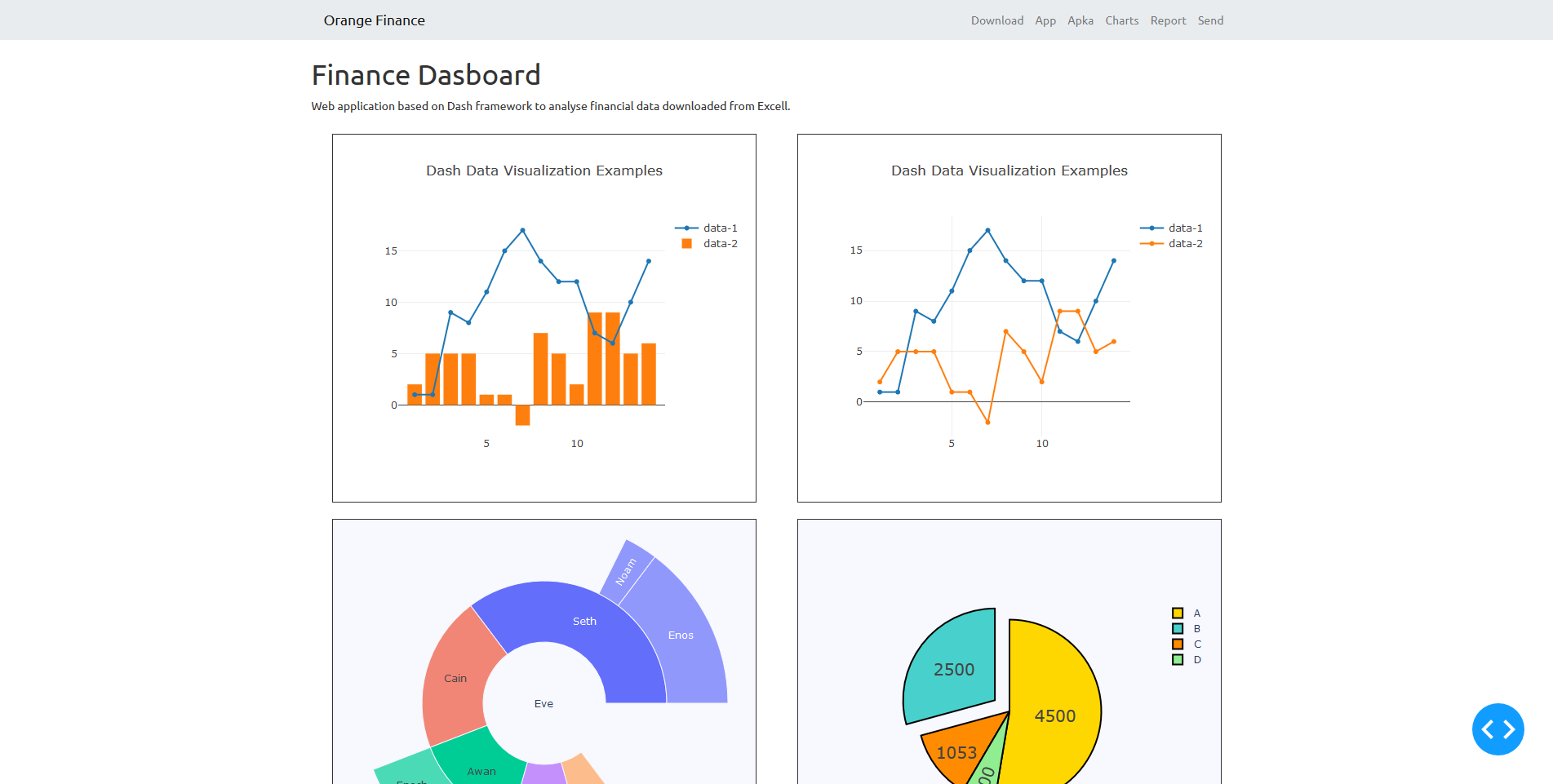This screenshot has width=1553, height=784.
Task: Toggle pie legend entry A
Action: click(x=1187, y=613)
